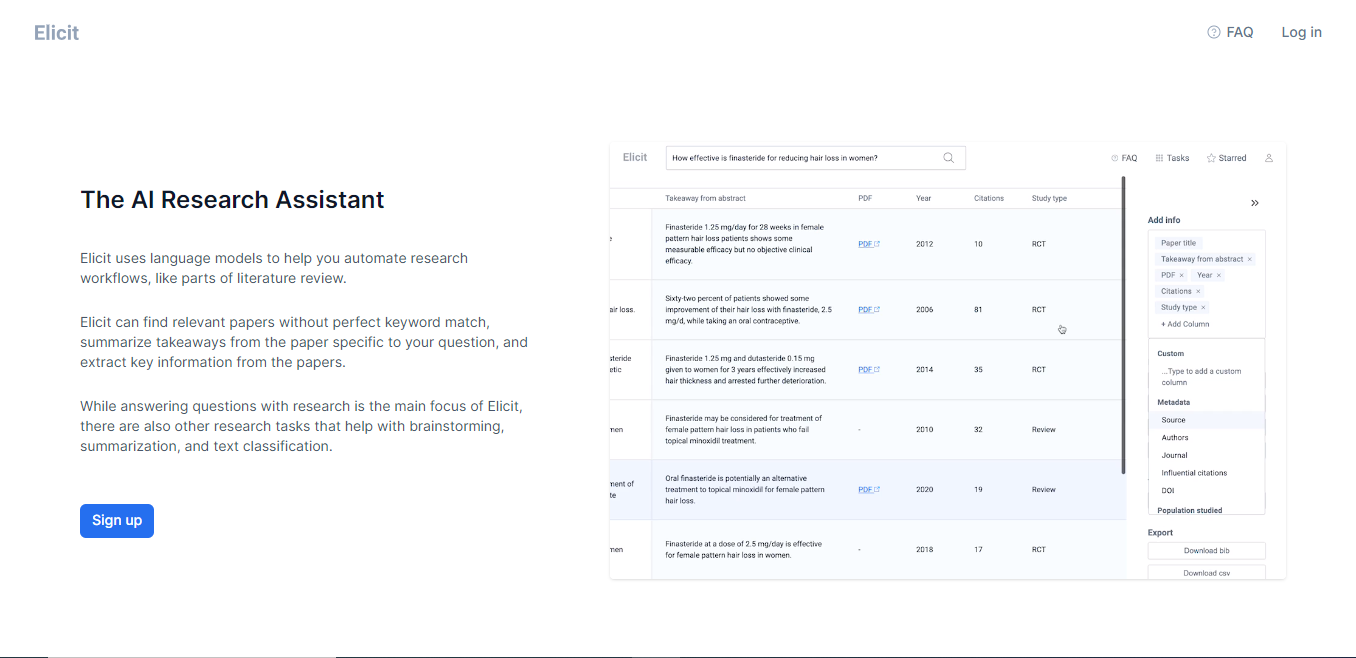Open the PDF link in the 2006 row
The height and width of the screenshot is (658, 1356).
click(x=868, y=310)
